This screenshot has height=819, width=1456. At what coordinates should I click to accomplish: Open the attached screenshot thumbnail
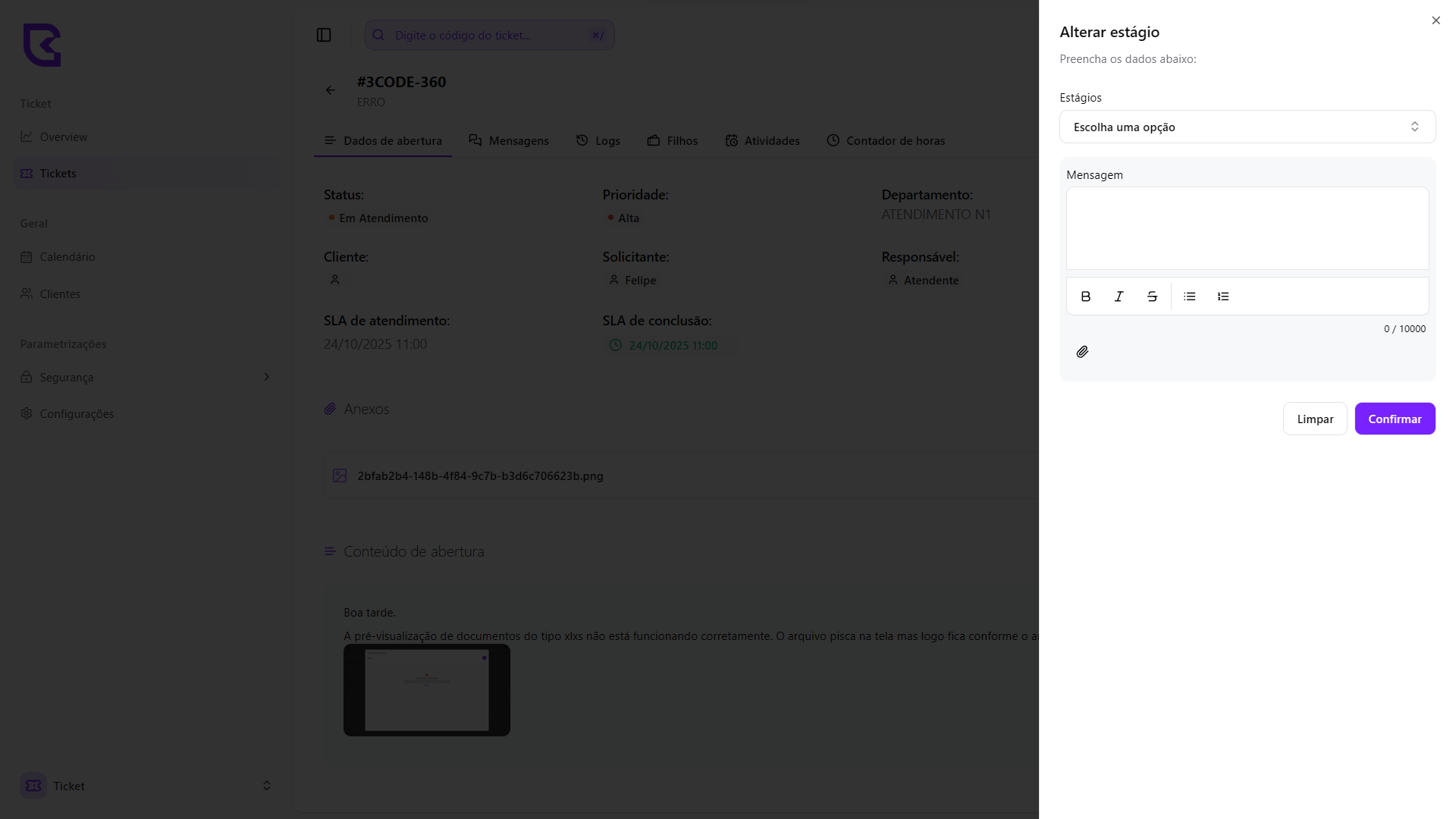(x=427, y=690)
